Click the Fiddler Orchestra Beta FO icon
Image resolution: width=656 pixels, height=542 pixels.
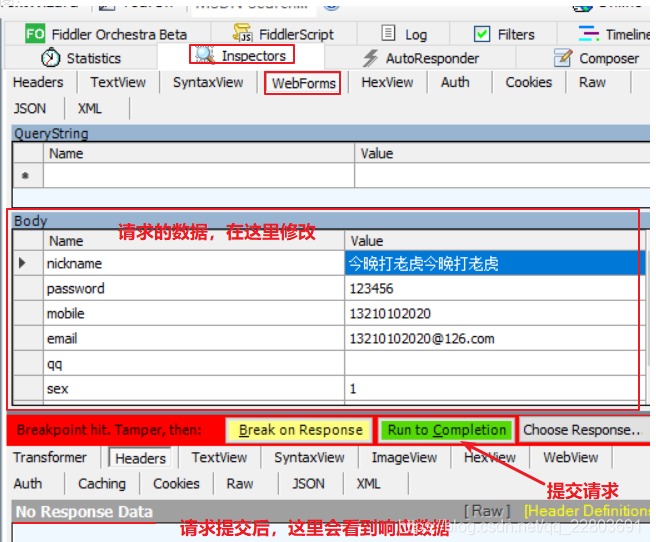tap(35, 33)
